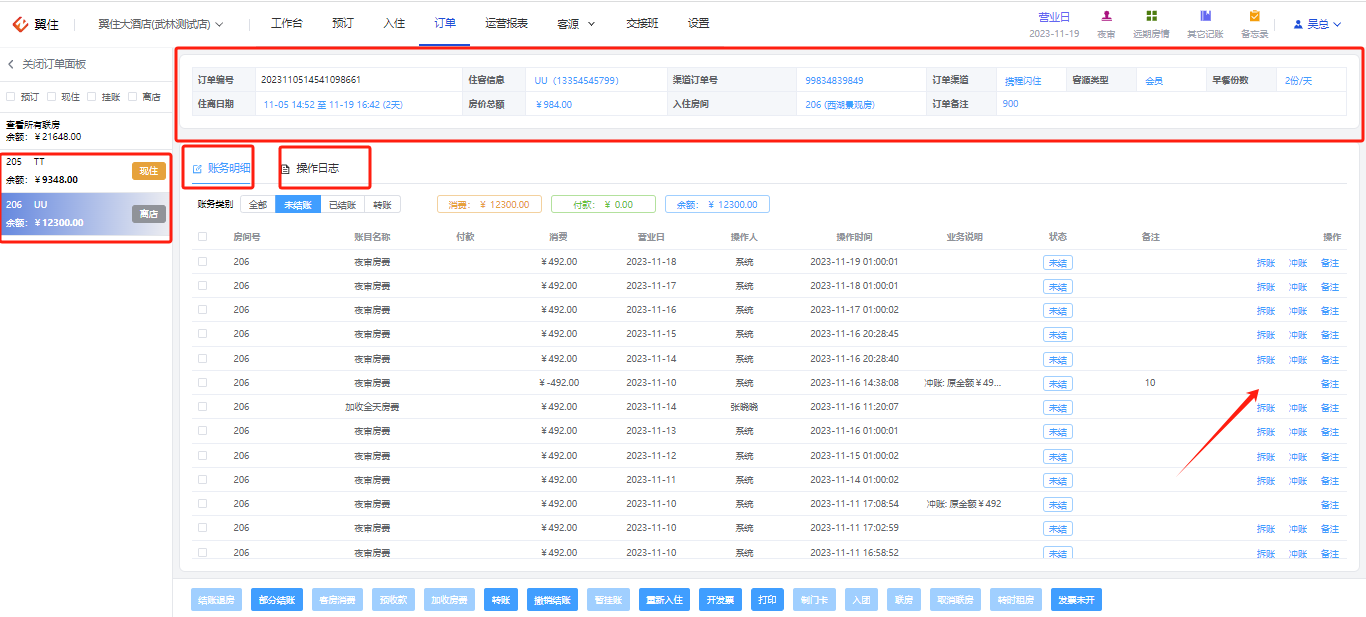The height and width of the screenshot is (617, 1366).
Task: Click the 翼住 logo icon
Action: 20,23
